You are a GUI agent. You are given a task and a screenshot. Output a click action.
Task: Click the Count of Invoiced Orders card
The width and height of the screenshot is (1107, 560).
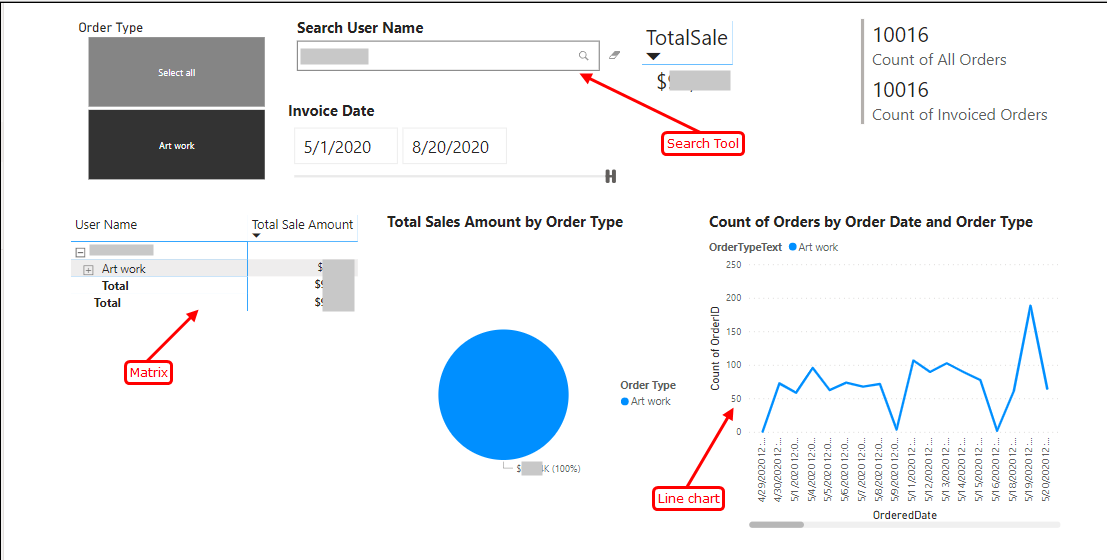[x=958, y=102]
